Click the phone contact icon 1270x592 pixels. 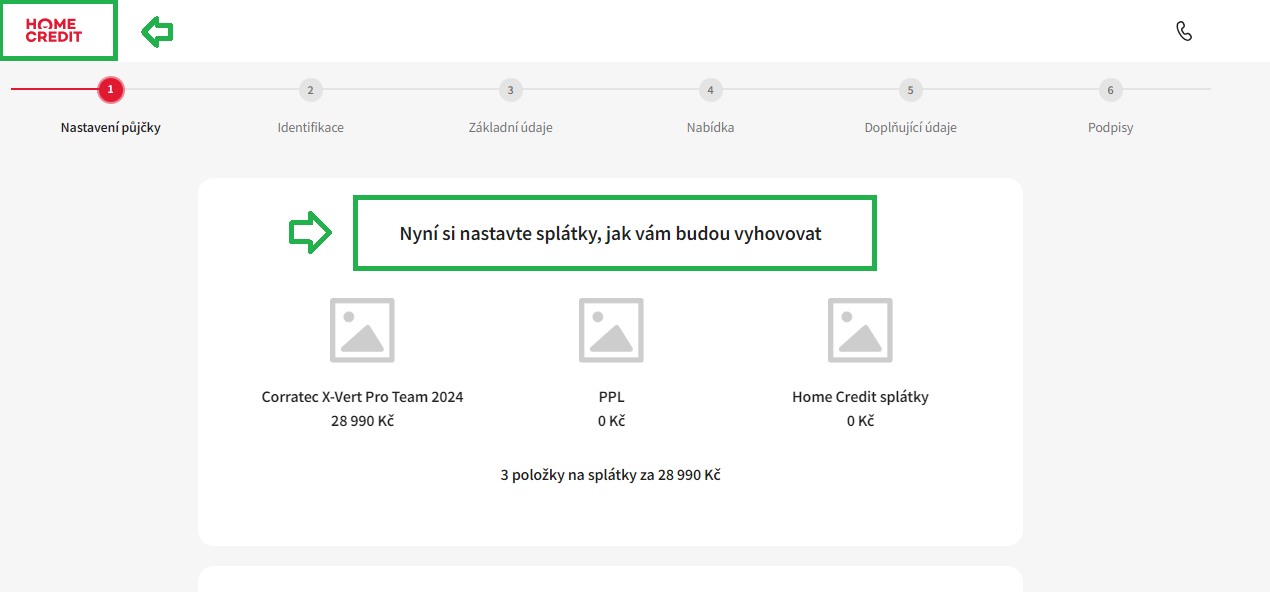(x=1184, y=31)
